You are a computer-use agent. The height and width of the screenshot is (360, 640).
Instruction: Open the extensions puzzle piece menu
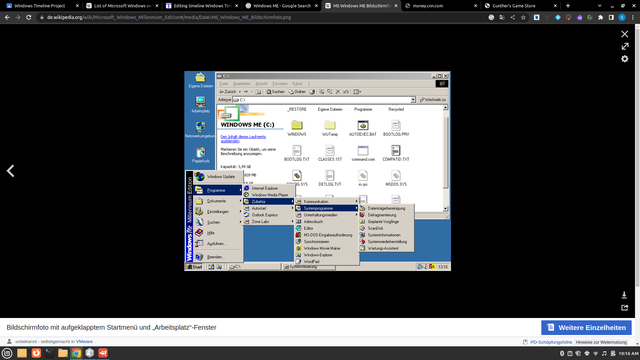[x=600, y=18]
